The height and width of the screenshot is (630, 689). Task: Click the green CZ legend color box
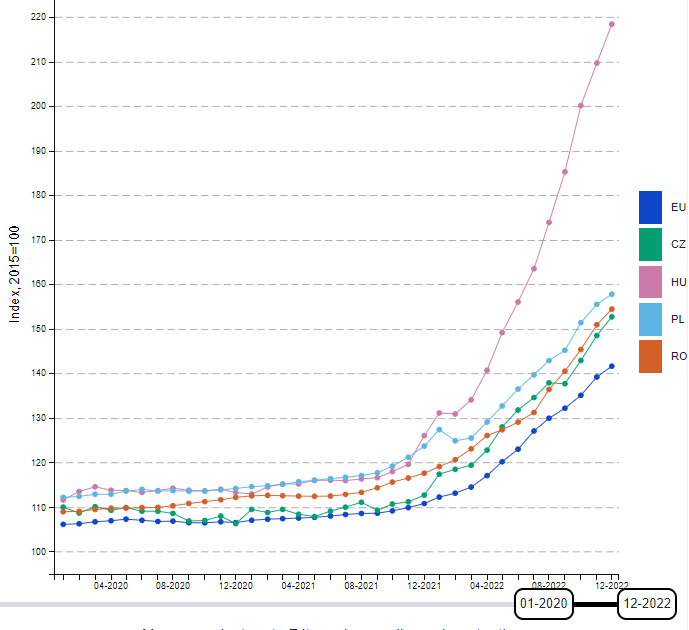(x=651, y=244)
